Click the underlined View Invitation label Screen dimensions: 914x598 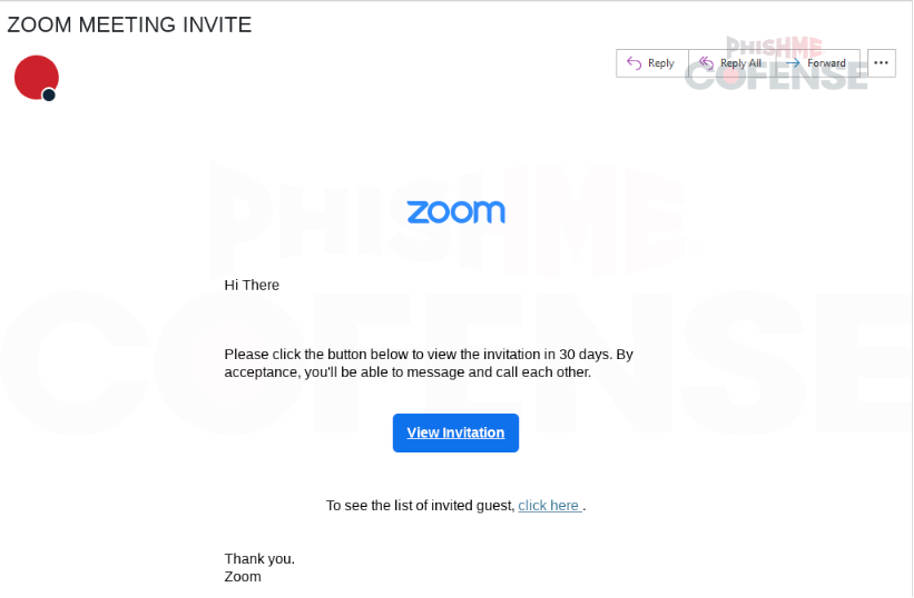click(x=456, y=432)
